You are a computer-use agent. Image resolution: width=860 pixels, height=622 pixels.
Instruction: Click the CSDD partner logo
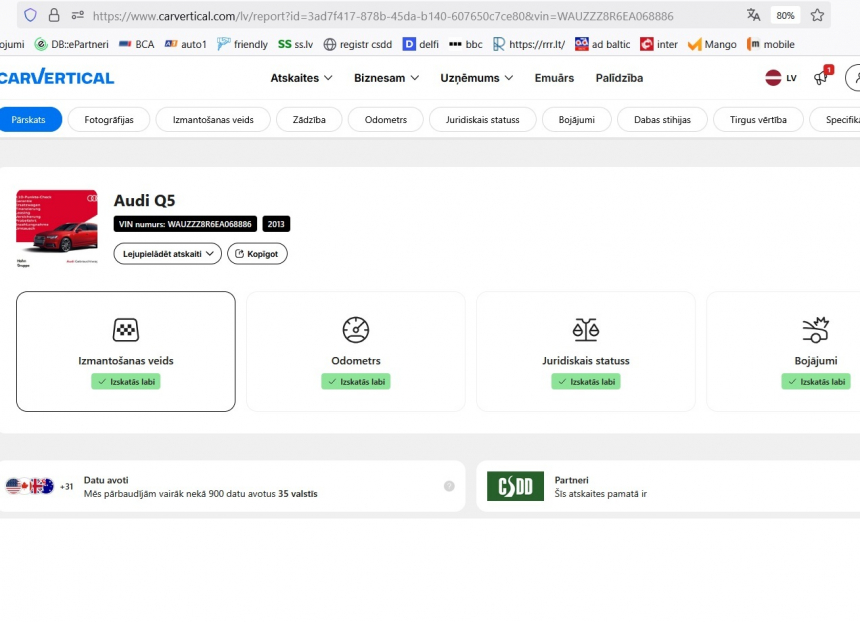515,486
